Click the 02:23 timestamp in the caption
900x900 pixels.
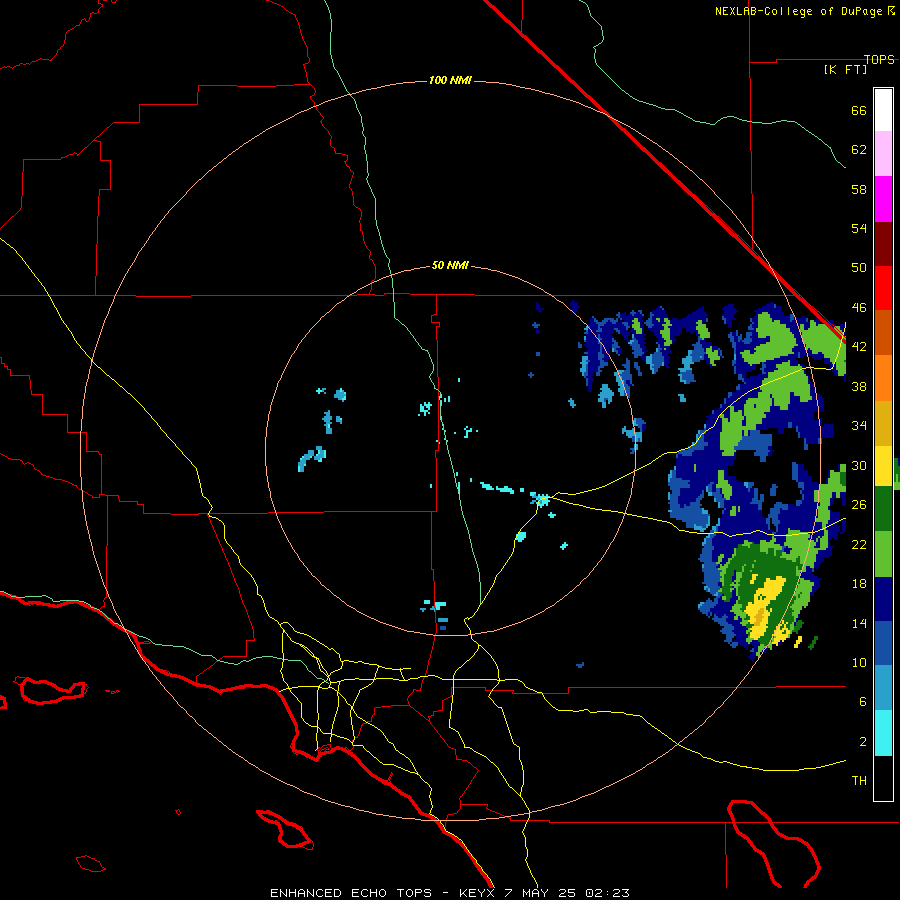pos(607,893)
